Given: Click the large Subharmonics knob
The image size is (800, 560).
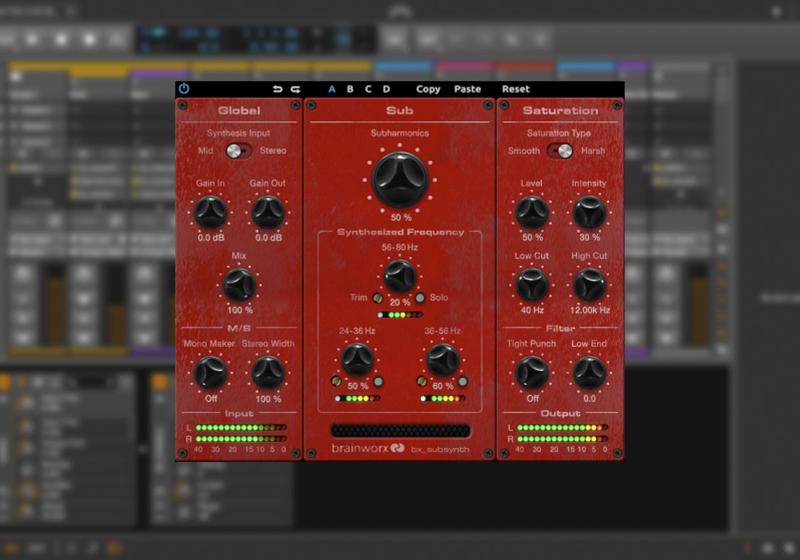Looking at the screenshot, I should [x=400, y=179].
